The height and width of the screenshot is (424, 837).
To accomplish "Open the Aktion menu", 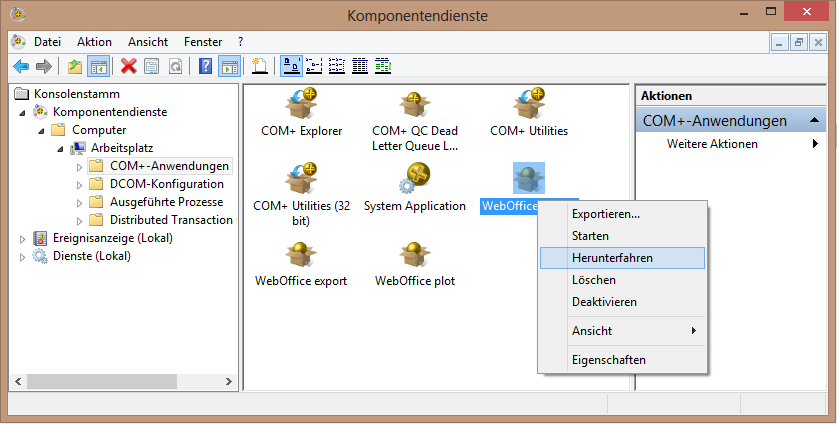I will point(94,42).
